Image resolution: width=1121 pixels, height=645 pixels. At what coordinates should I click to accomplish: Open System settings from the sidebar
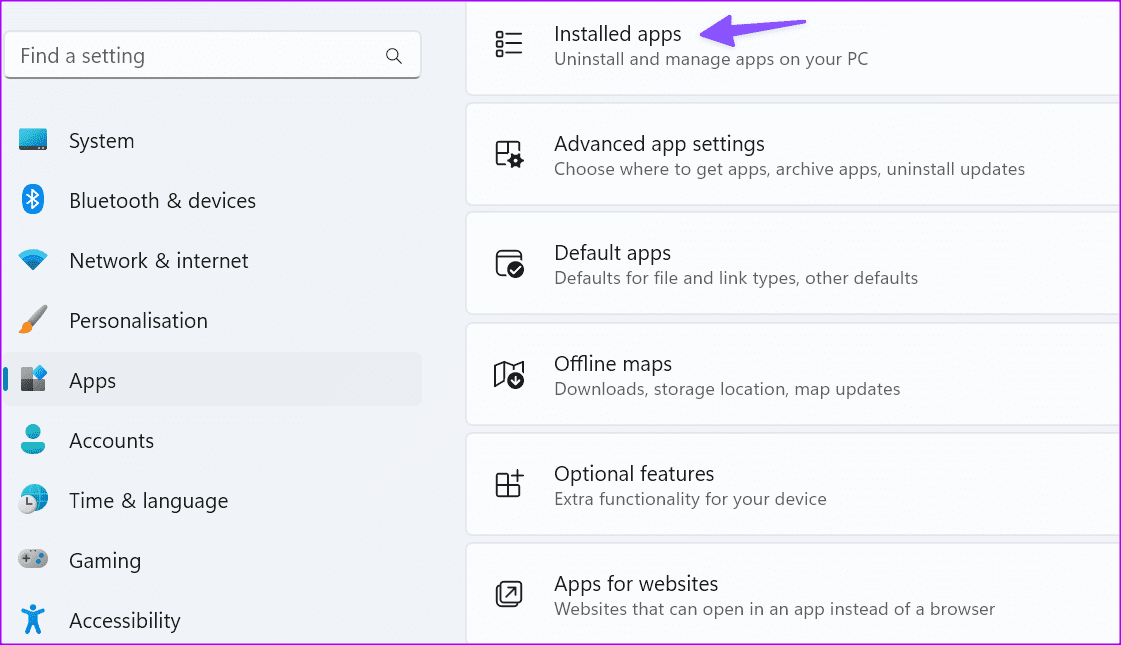click(x=101, y=140)
